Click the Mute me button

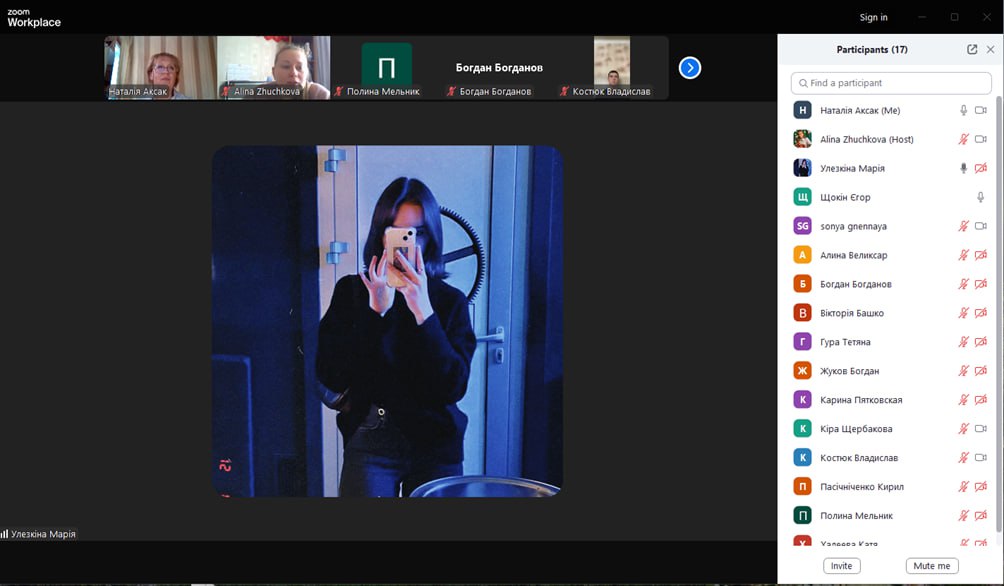tap(931, 566)
